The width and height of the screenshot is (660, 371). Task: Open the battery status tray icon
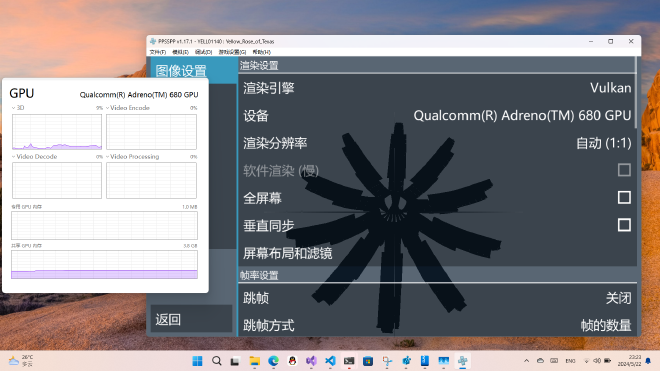(608, 361)
